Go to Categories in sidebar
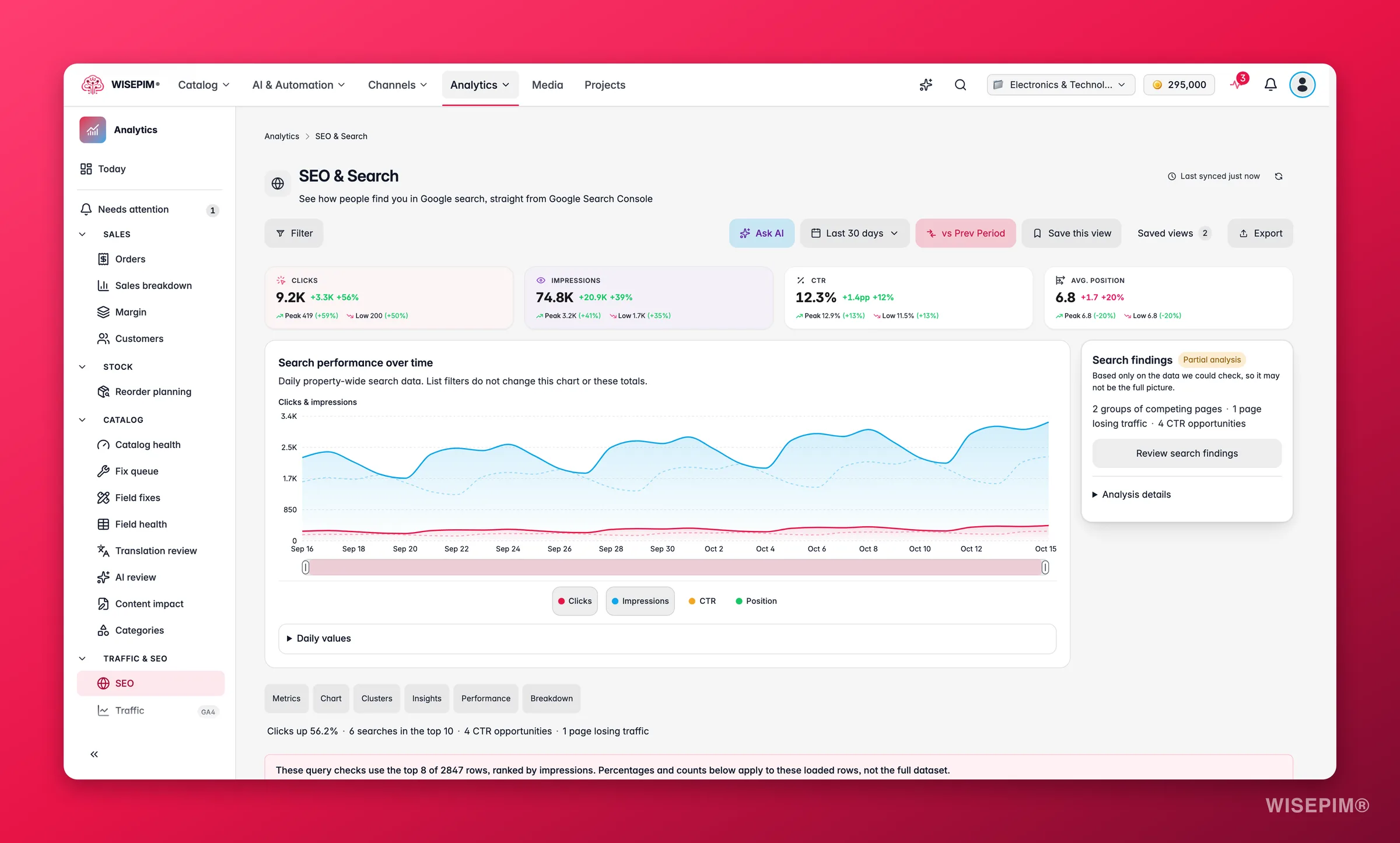 (x=150, y=630)
